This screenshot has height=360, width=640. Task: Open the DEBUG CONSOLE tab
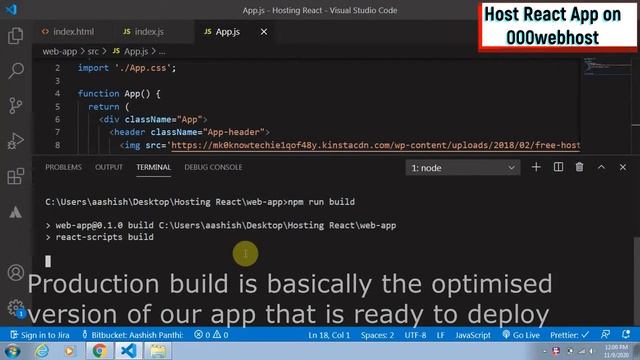point(213,167)
